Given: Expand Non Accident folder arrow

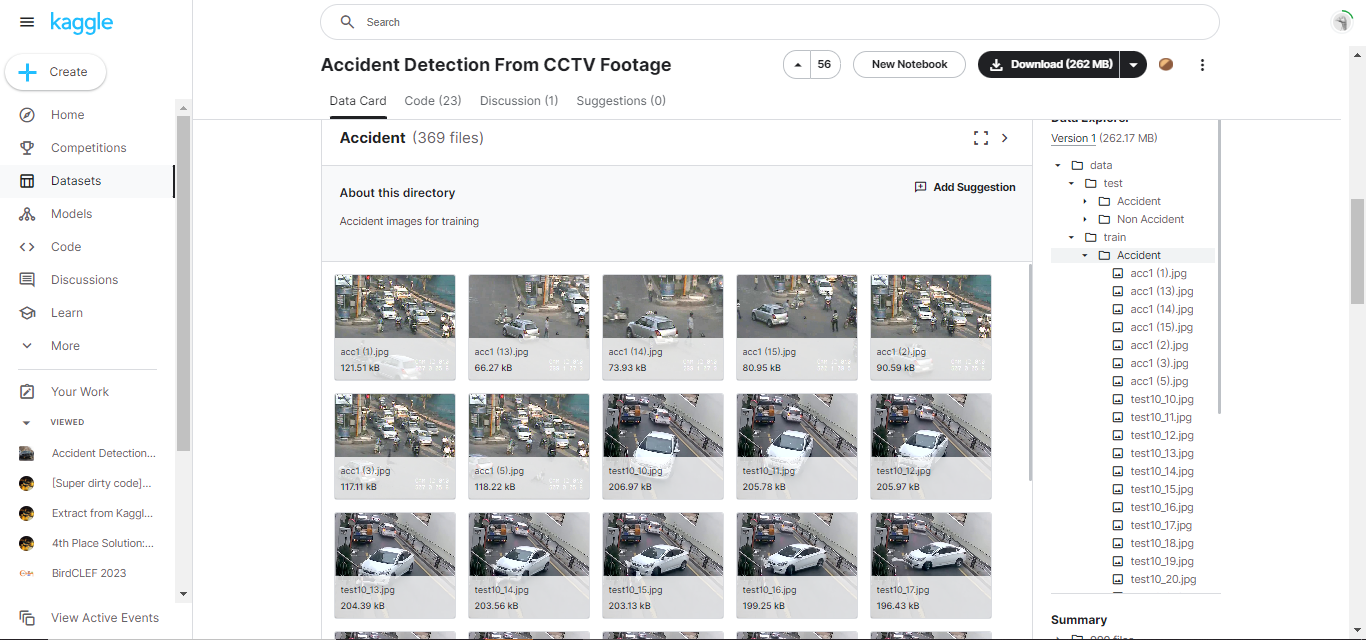Looking at the screenshot, I should 1085,220.
